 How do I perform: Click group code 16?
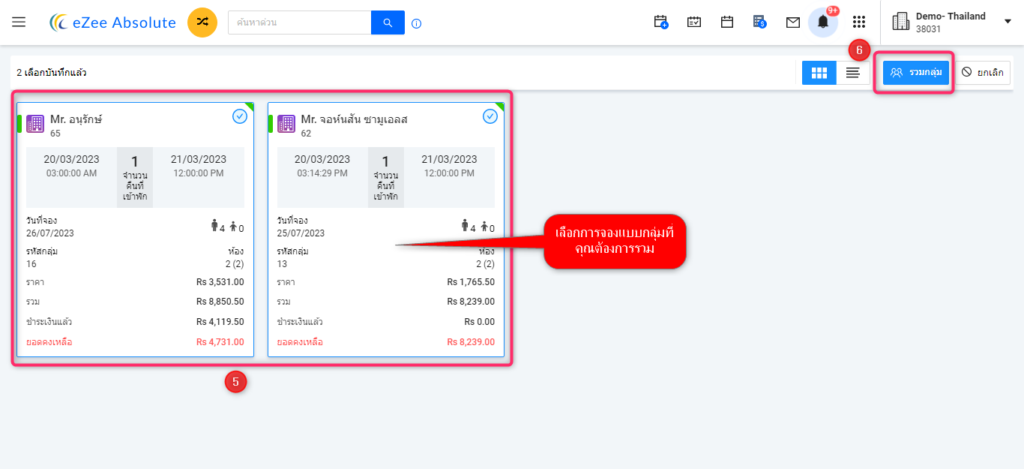tap(31, 264)
